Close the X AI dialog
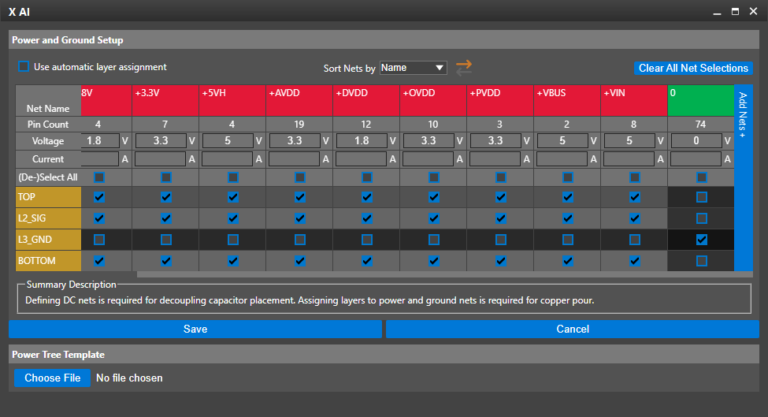768x417 pixels. [x=753, y=12]
